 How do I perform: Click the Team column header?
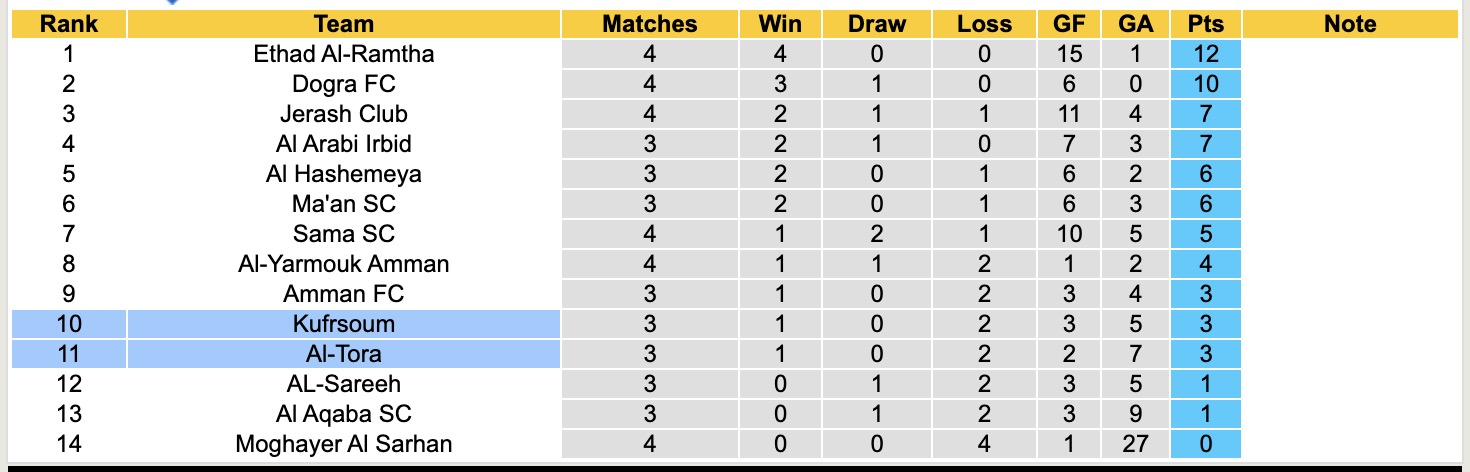coord(343,24)
